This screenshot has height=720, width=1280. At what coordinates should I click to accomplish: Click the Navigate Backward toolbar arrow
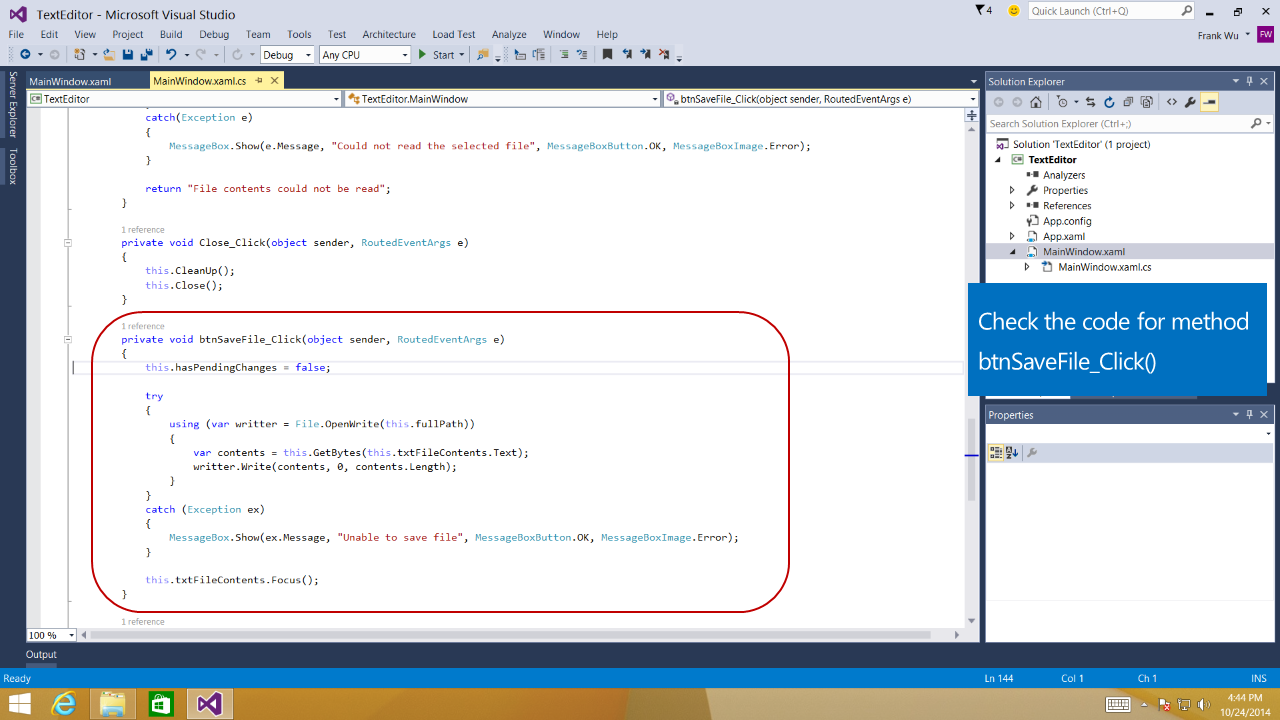(25, 55)
